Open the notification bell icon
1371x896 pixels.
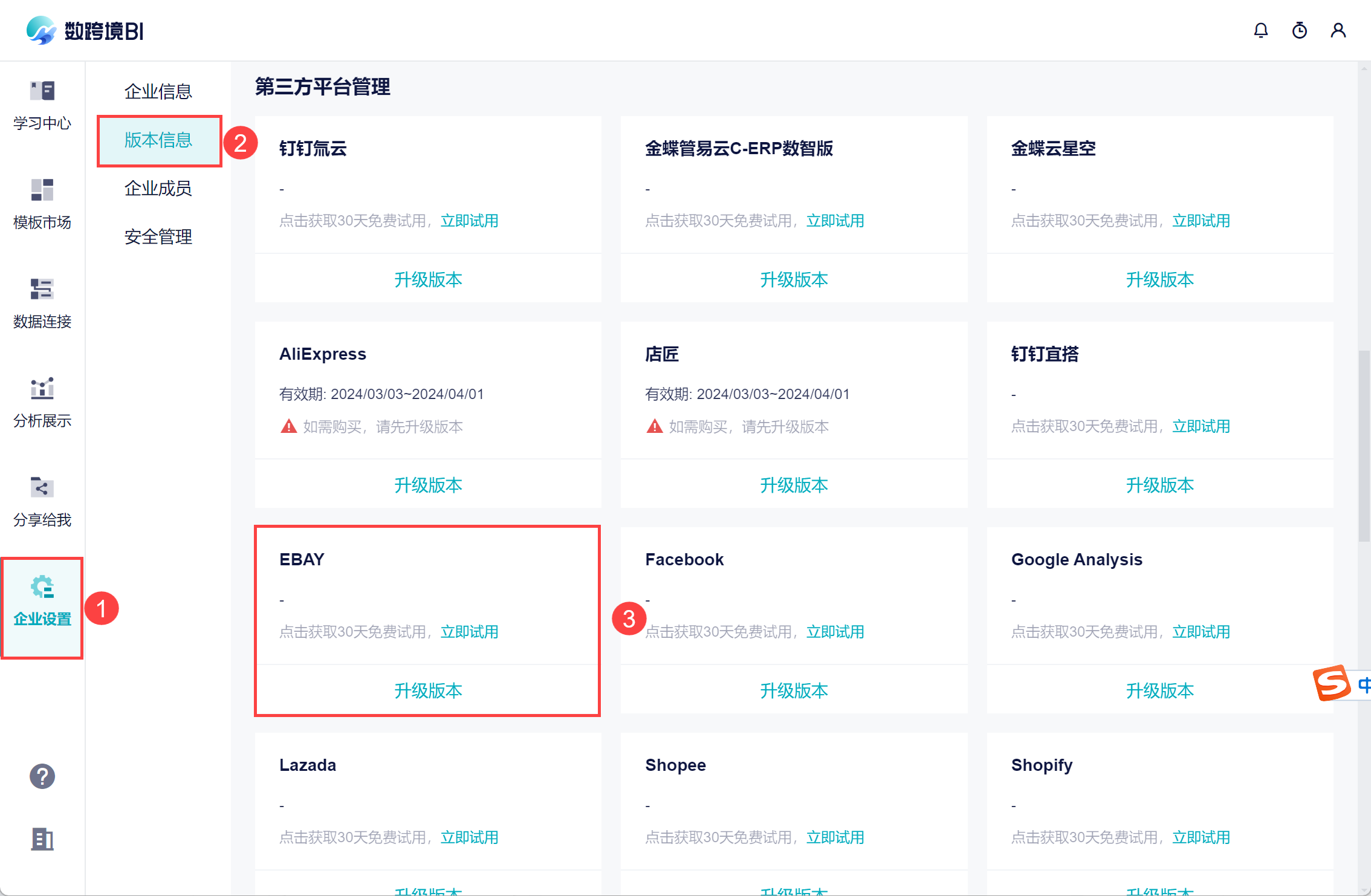pyautogui.click(x=1260, y=30)
